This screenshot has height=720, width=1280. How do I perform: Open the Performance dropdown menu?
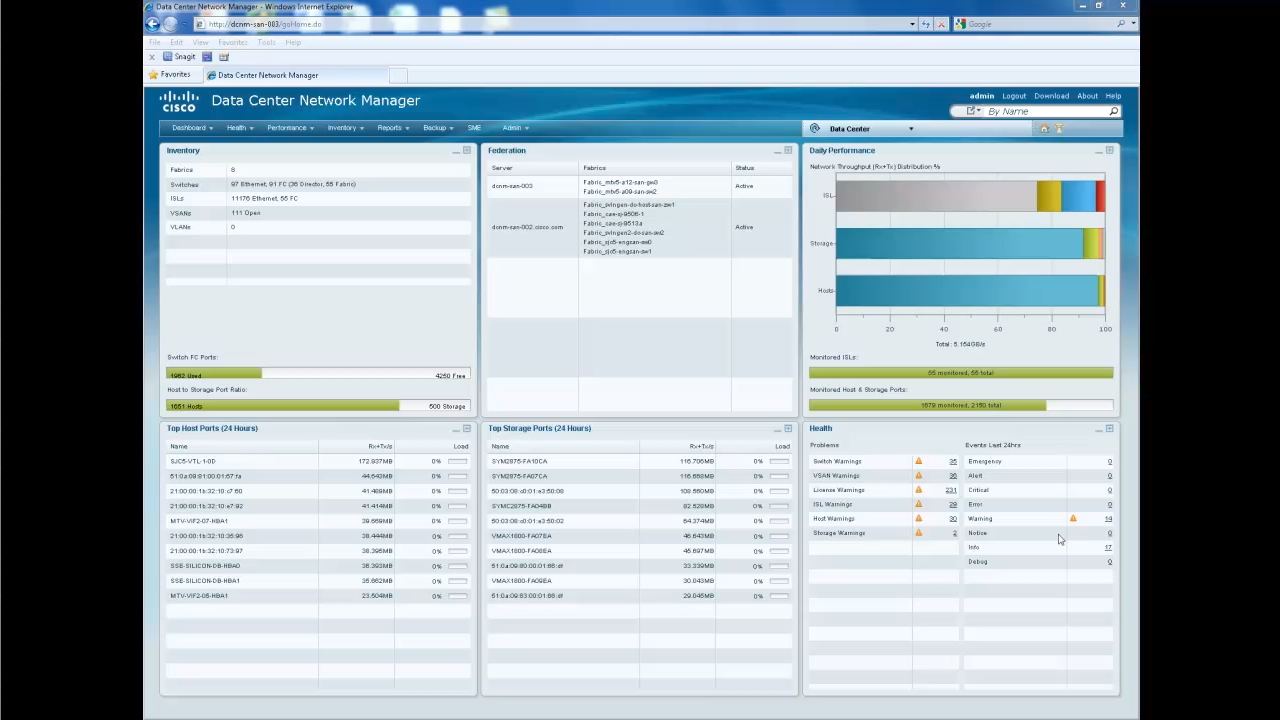[x=290, y=128]
